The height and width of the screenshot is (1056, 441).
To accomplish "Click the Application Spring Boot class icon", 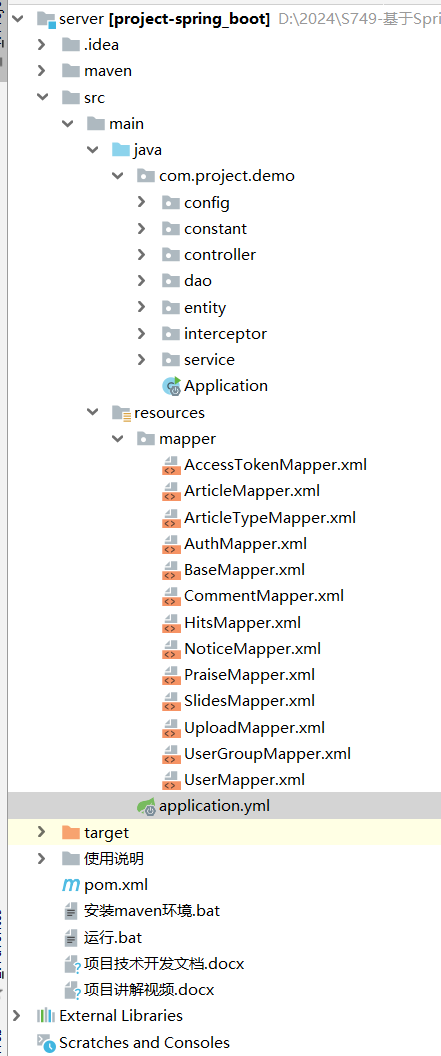I will click(x=172, y=386).
